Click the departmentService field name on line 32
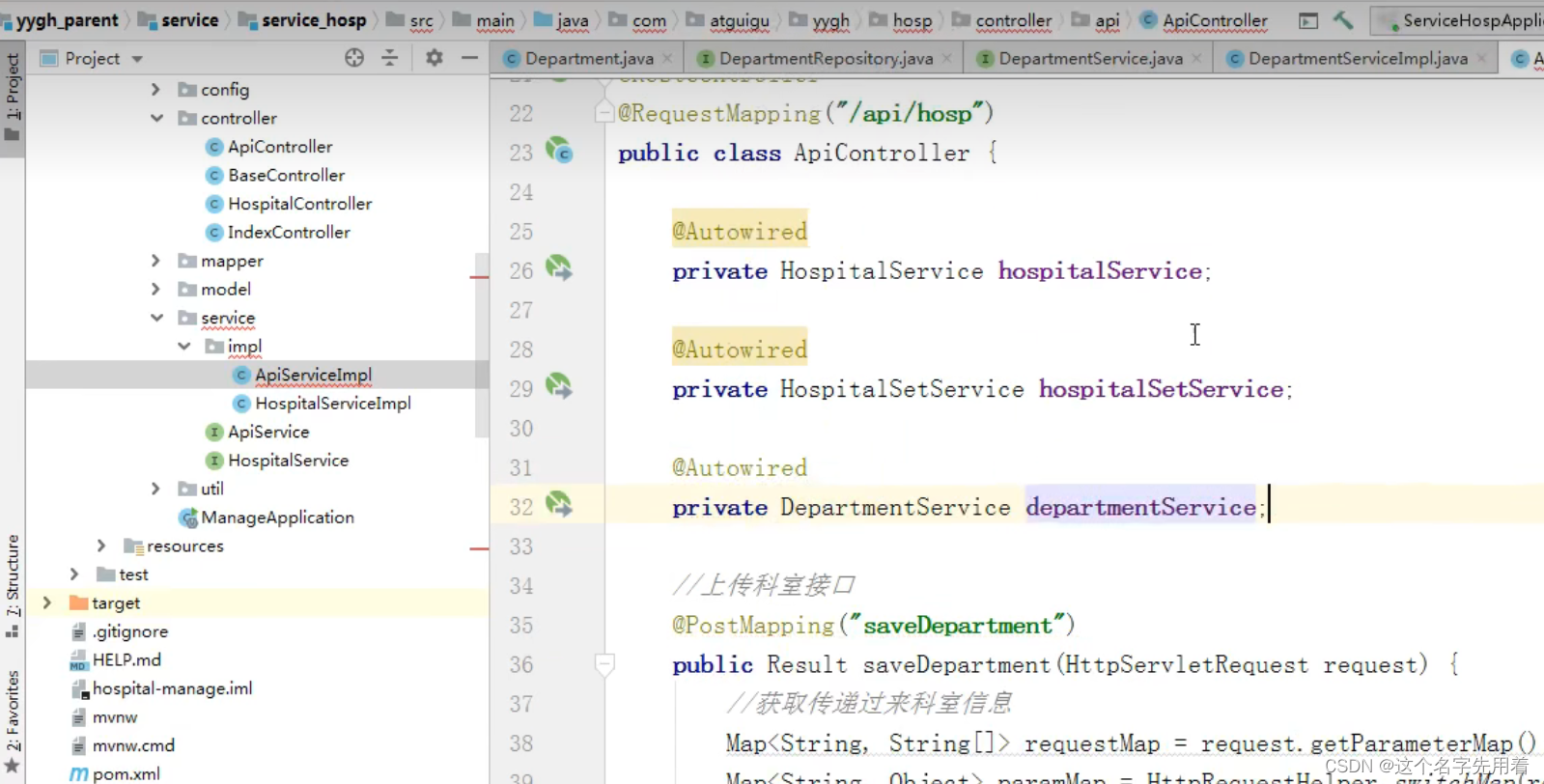 (1140, 507)
